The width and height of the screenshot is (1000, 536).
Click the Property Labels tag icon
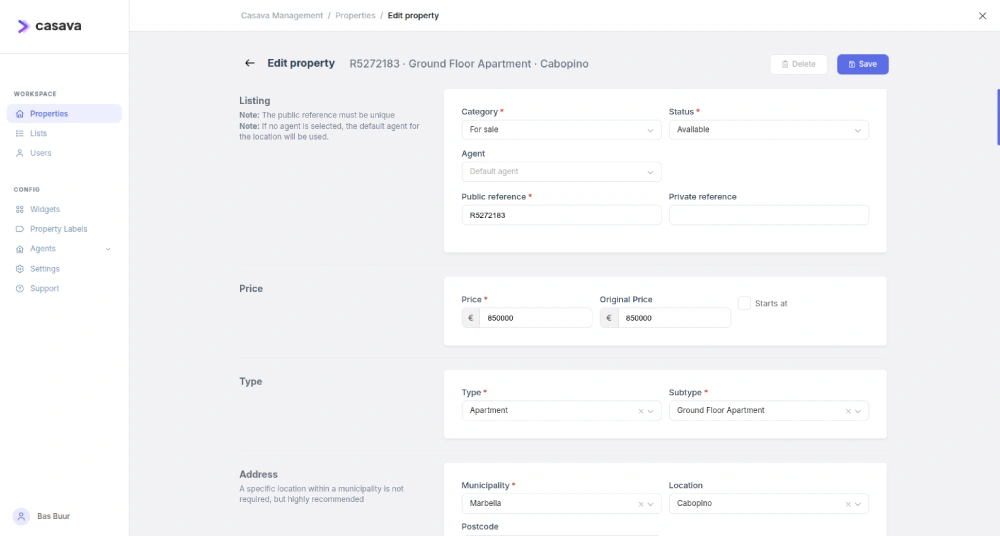[x=20, y=229]
